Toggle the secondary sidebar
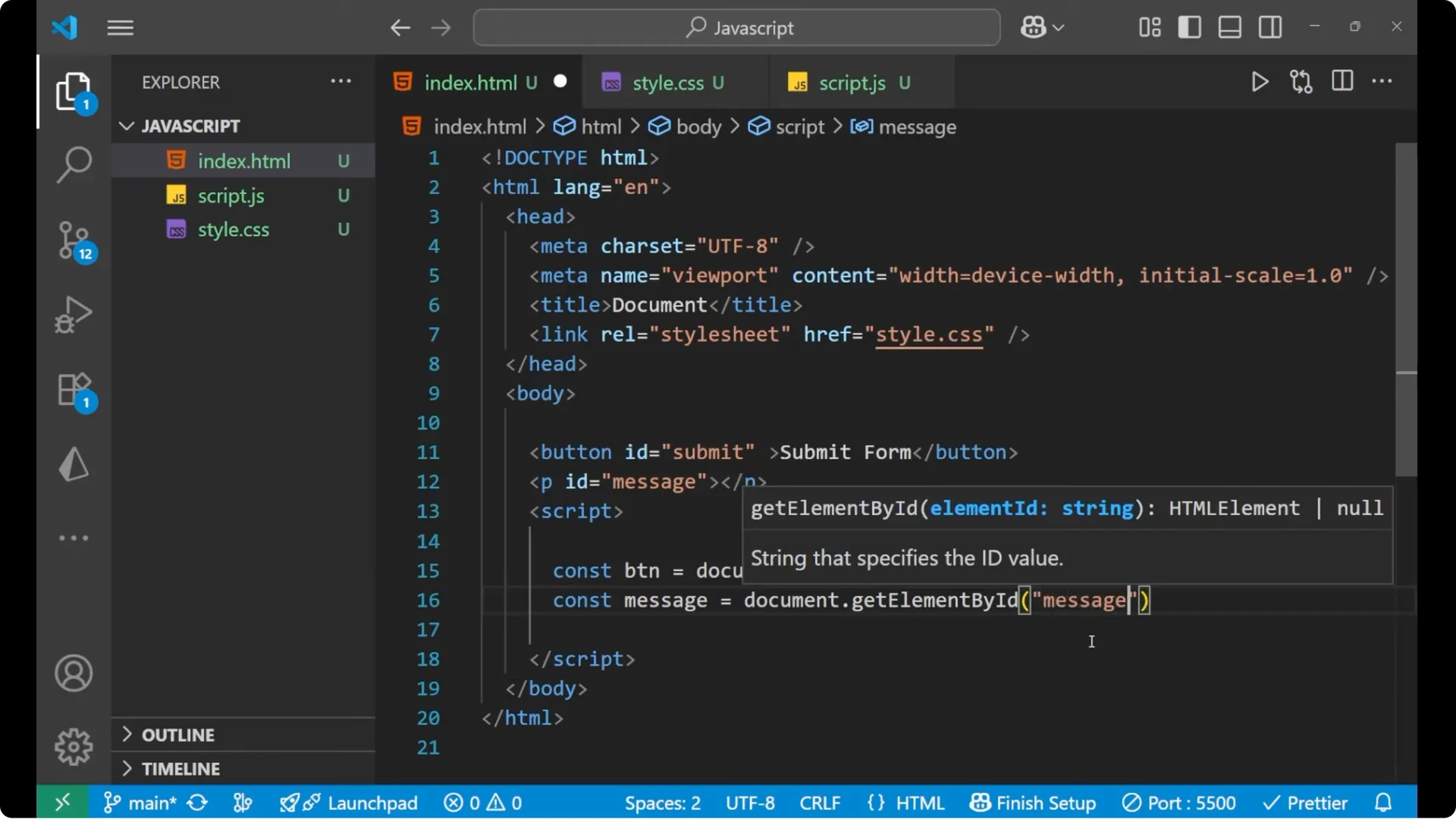This screenshot has width=1456, height=819. pos(1269,27)
